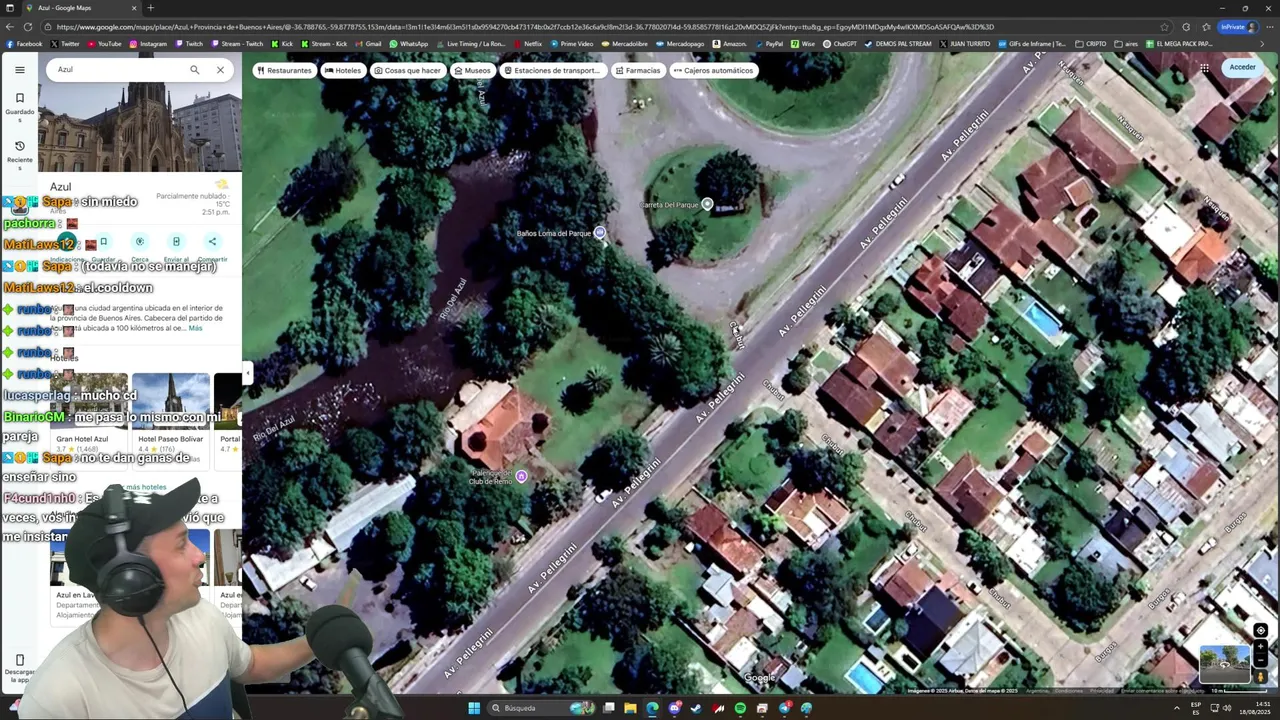Zoom in with the plus button

click(x=1261, y=647)
